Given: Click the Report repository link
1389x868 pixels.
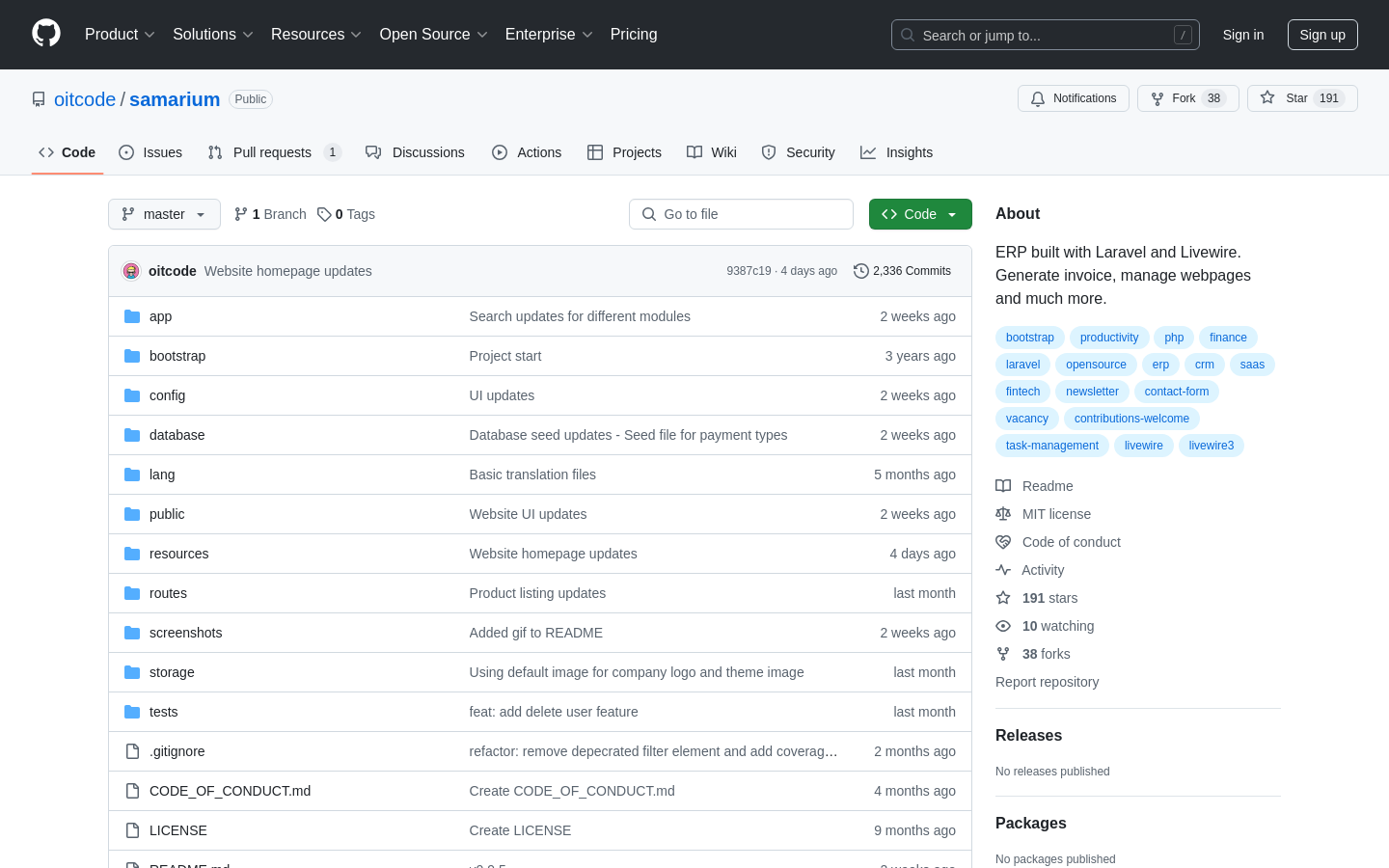Looking at the screenshot, I should click(1047, 682).
